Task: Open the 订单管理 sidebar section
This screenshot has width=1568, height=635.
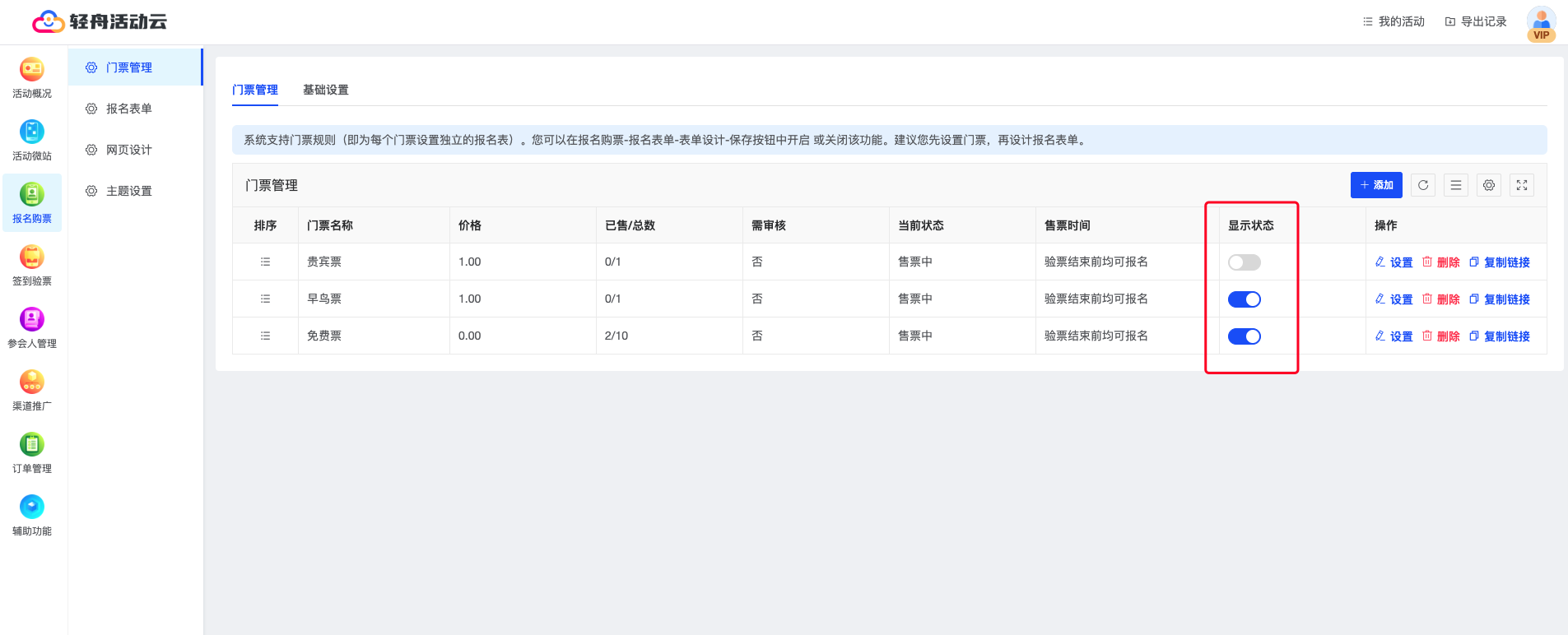Action: 32,454
